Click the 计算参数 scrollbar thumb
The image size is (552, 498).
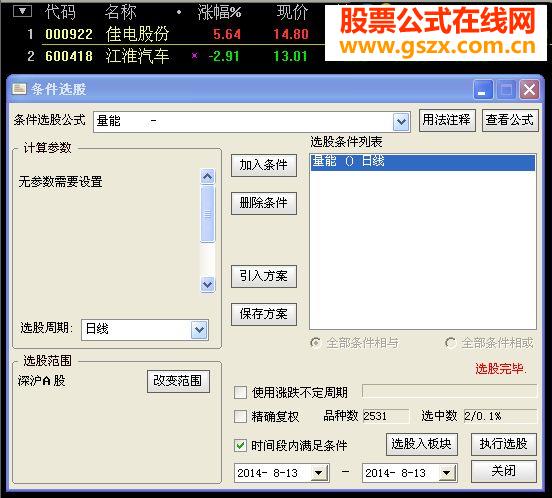point(207,214)
